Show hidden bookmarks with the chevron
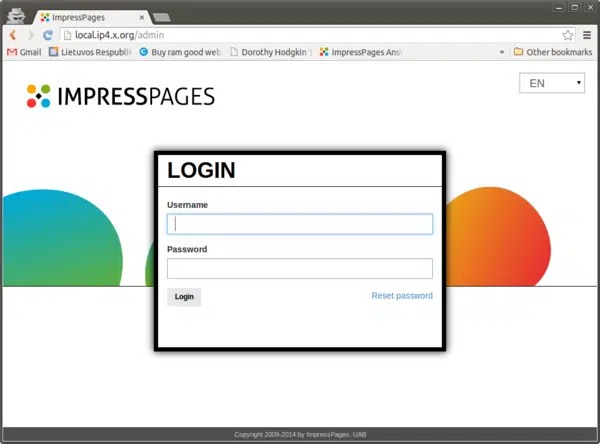The image size is (600, 444). point(502,52)
